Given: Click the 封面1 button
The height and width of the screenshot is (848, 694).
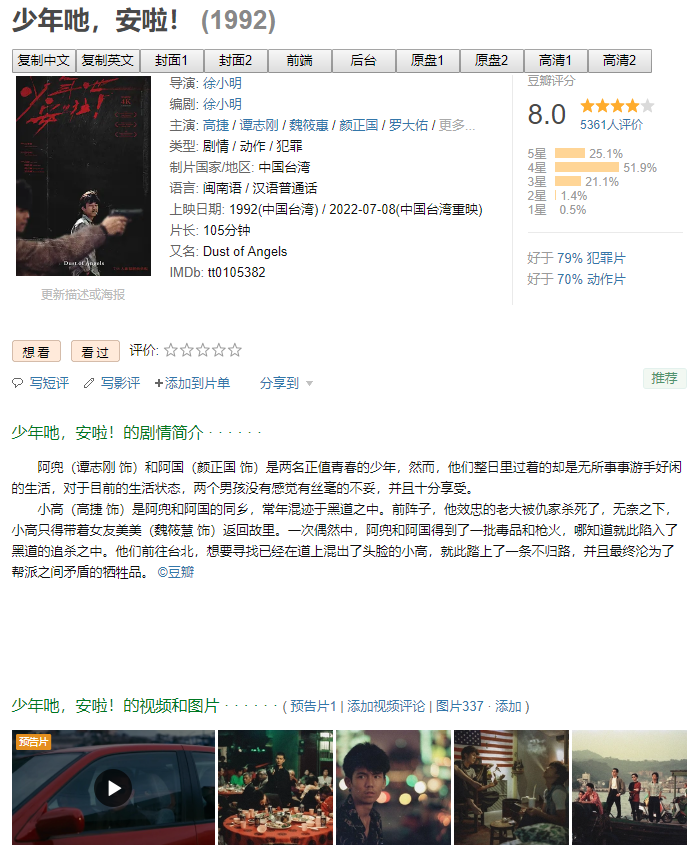Looking at the screenshot, I should tap(171, 61).
